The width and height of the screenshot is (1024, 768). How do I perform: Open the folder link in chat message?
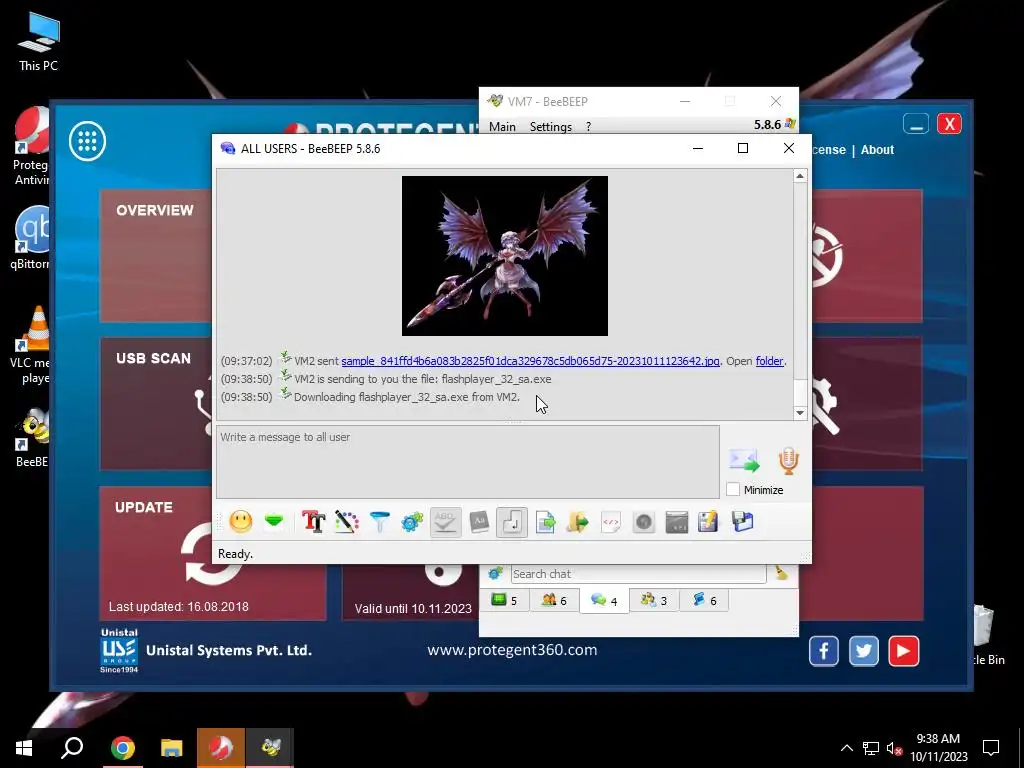769,361
